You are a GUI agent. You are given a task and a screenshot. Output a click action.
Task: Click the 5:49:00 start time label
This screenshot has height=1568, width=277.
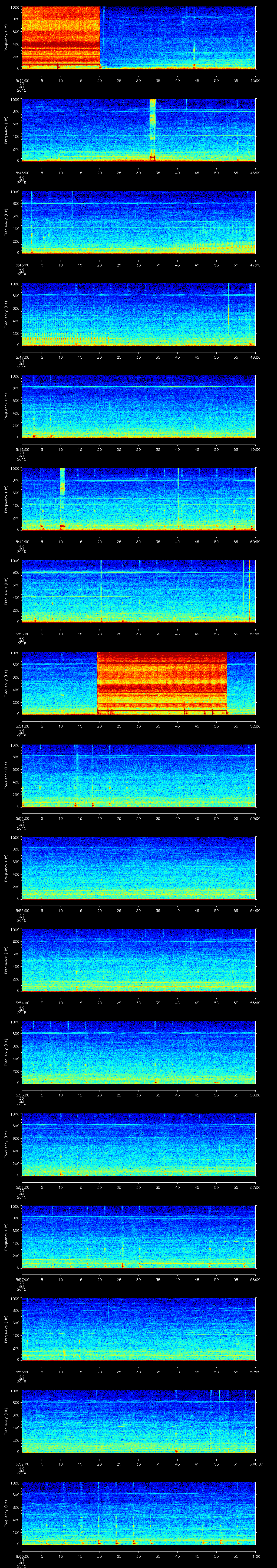(22, 542)
